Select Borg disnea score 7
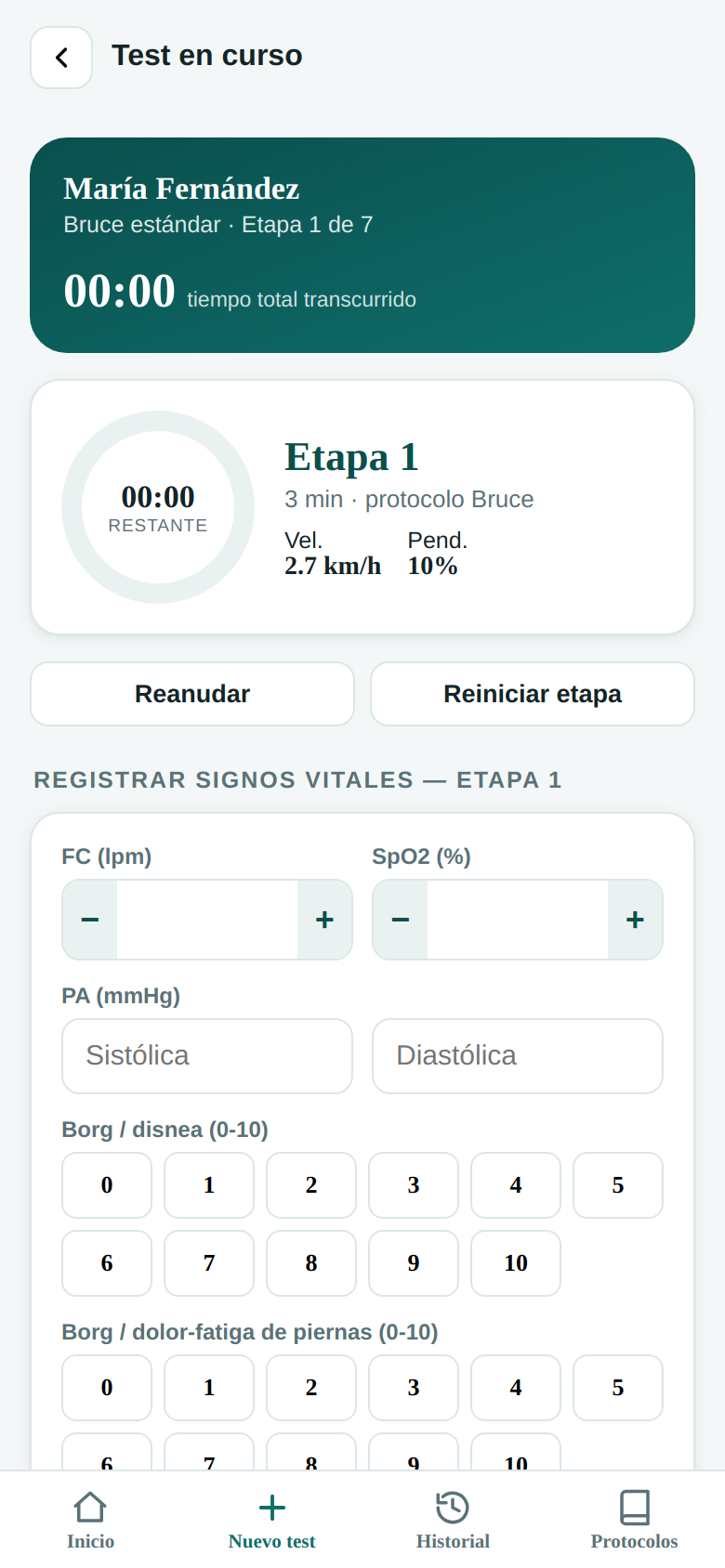The width and height of the screenshot is (725, 1568). (209, 1263)
